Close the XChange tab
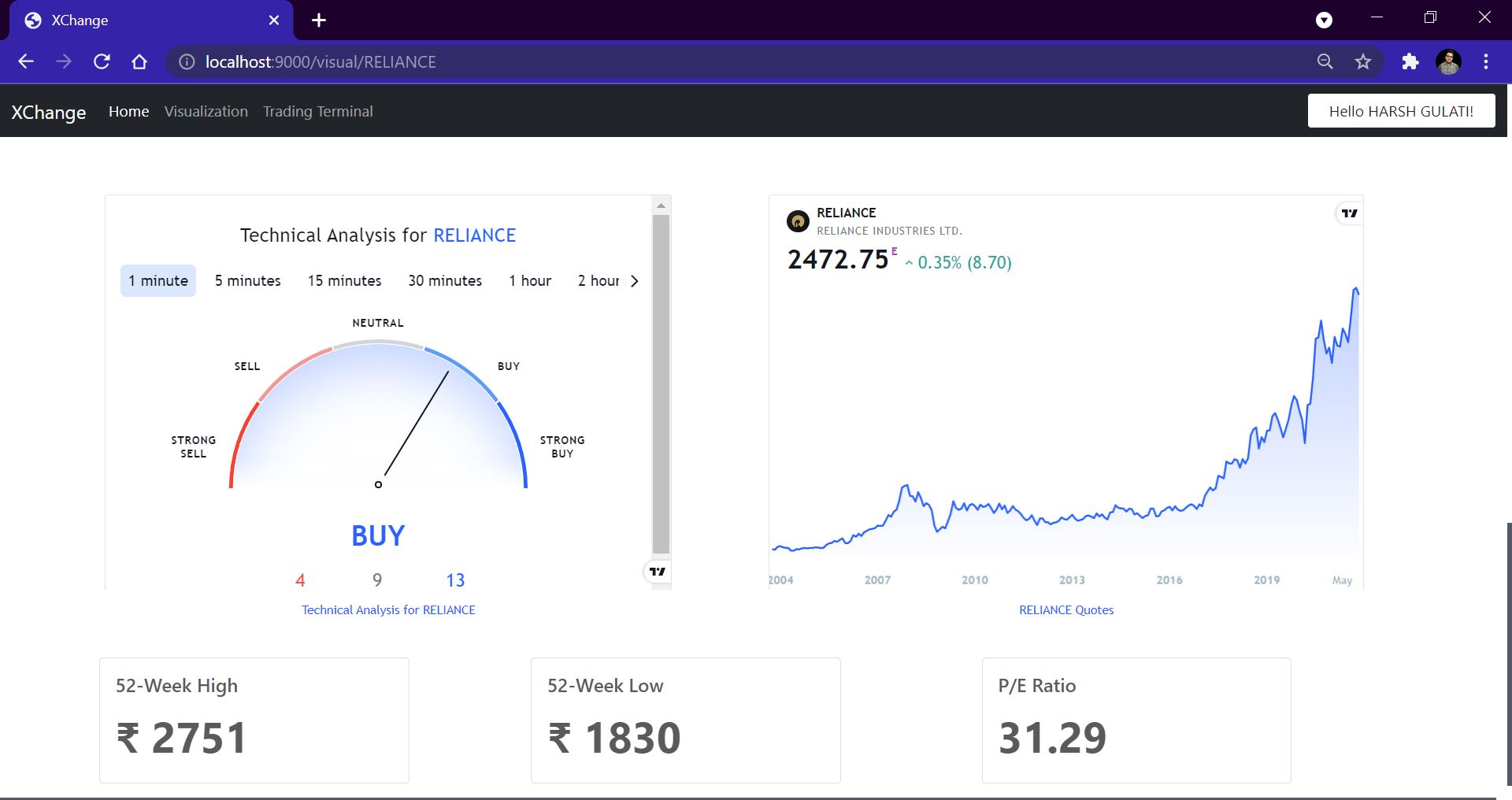This screenshot has width=1512, height=800. coord(274,20)
